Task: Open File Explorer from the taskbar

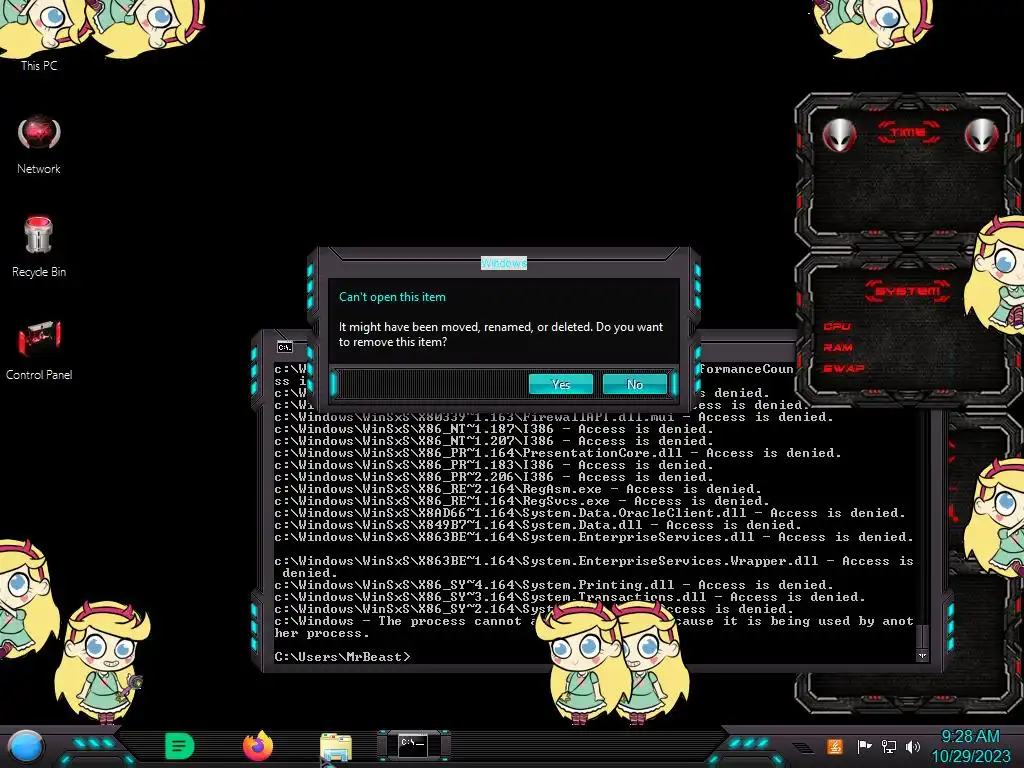Action: coord(336,747)
